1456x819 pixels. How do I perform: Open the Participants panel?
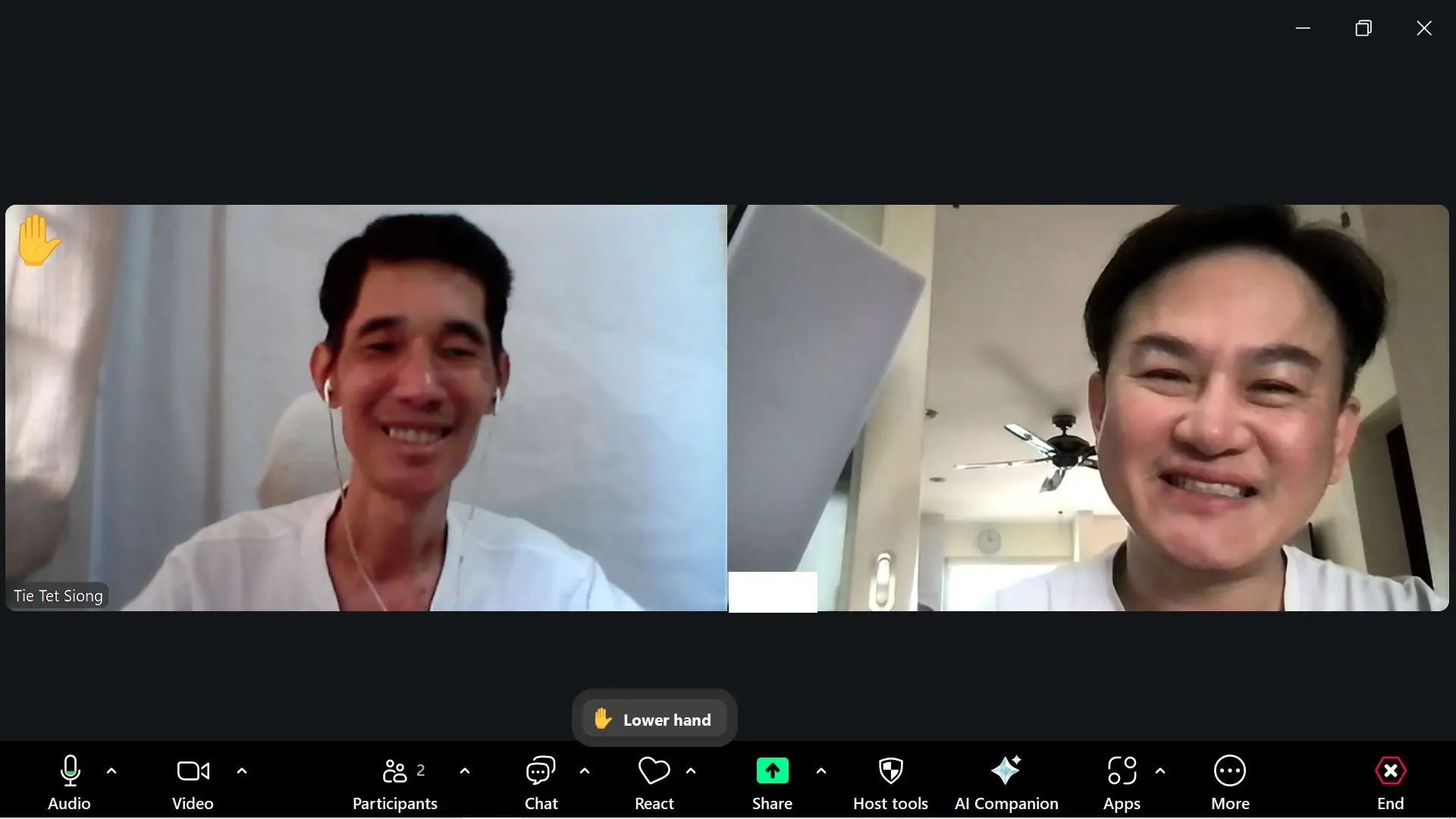(x=395, y=771)
